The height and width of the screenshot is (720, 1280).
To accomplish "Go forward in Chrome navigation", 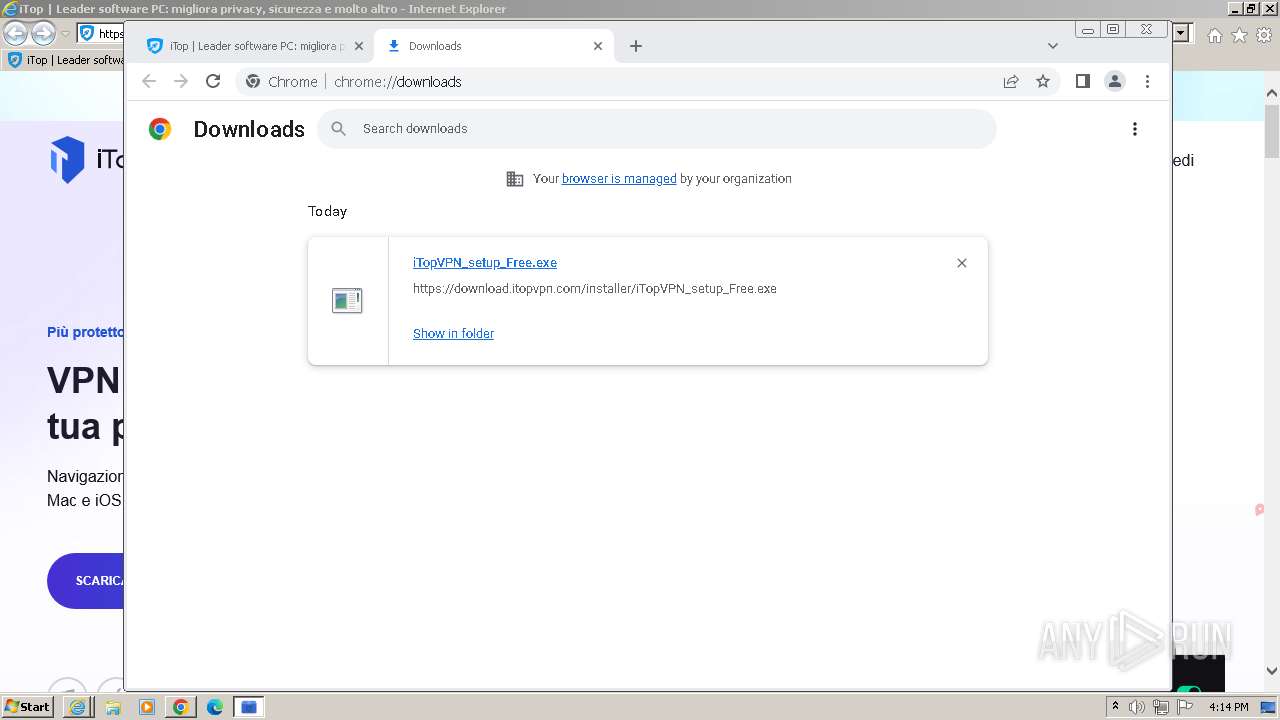I will tap(181, 82).
